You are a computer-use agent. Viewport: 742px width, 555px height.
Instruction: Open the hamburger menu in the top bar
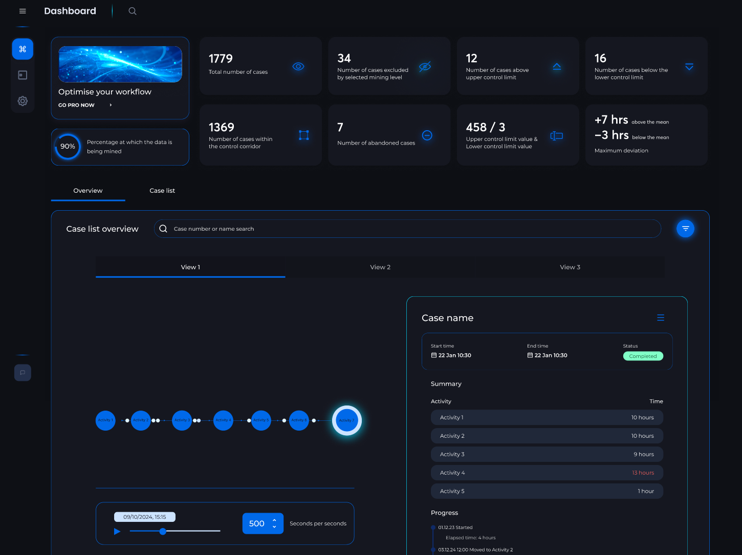(22, 11)
